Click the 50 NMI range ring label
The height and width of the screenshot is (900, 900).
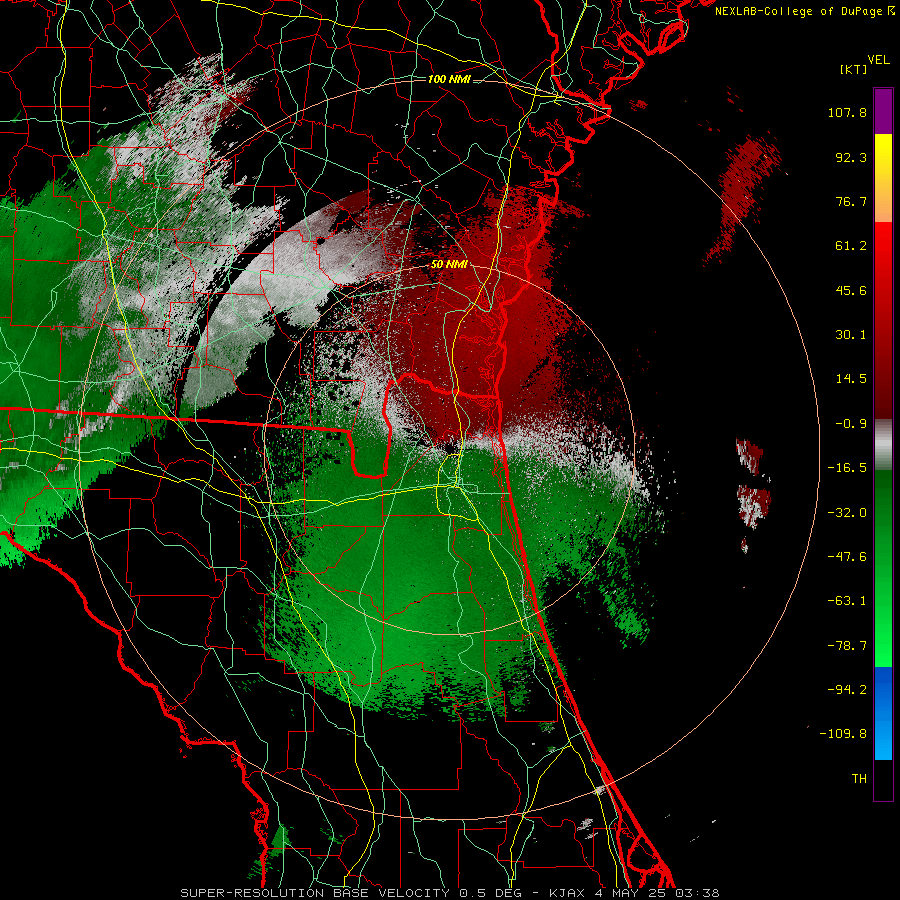(448, 265)
